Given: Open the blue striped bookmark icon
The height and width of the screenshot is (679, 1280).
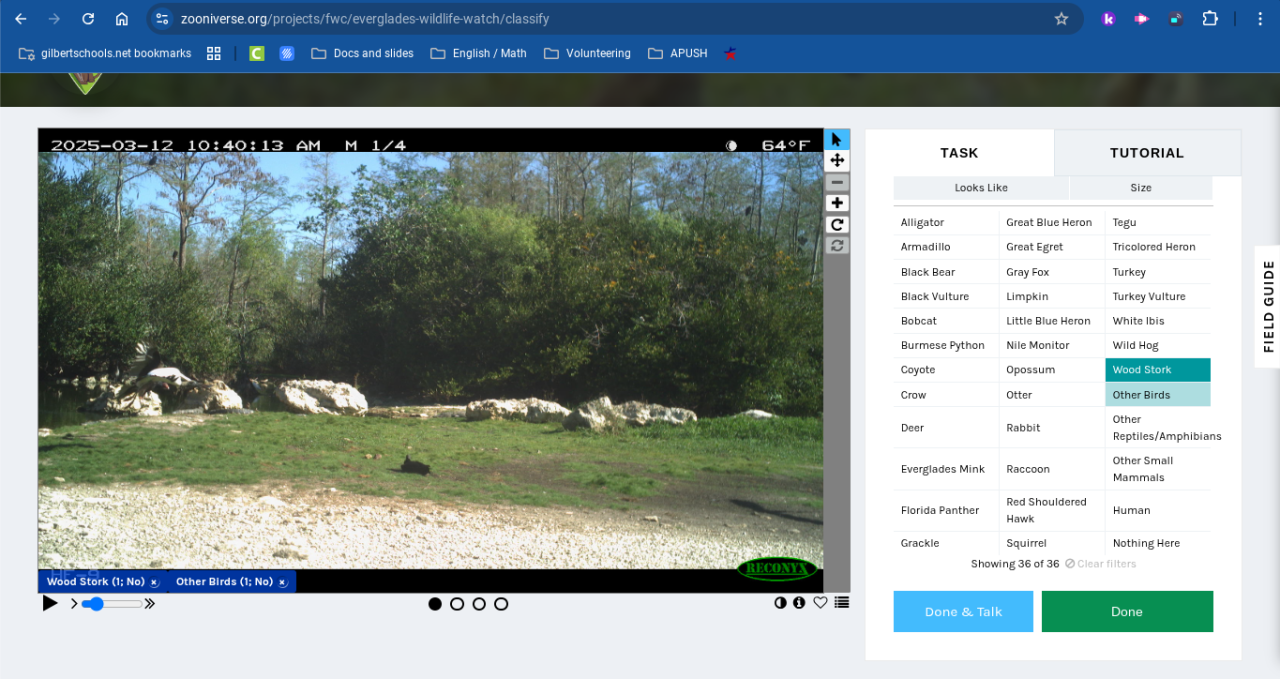Looking at the screenshot, I should pyautogui.click(x=287, y=53).
